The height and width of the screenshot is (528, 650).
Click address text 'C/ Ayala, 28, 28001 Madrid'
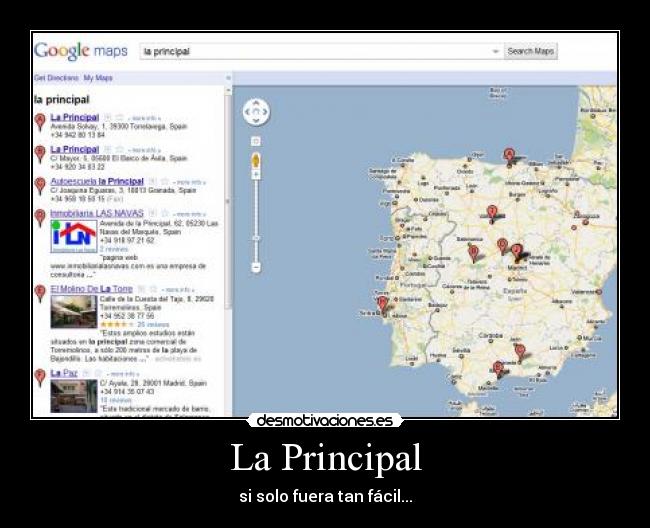pyautogui.click(x=144, y=383)
